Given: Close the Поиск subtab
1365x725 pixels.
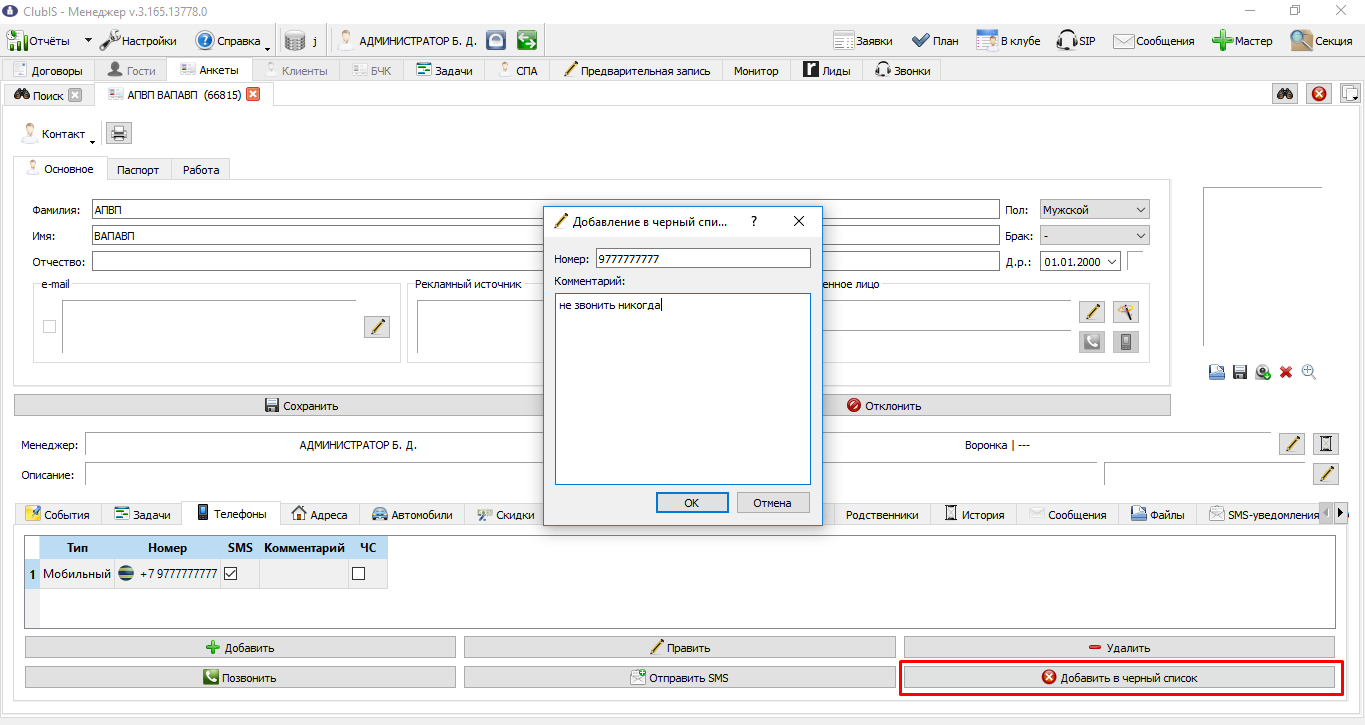Looking at the screenshot, I should pos(75,95).
